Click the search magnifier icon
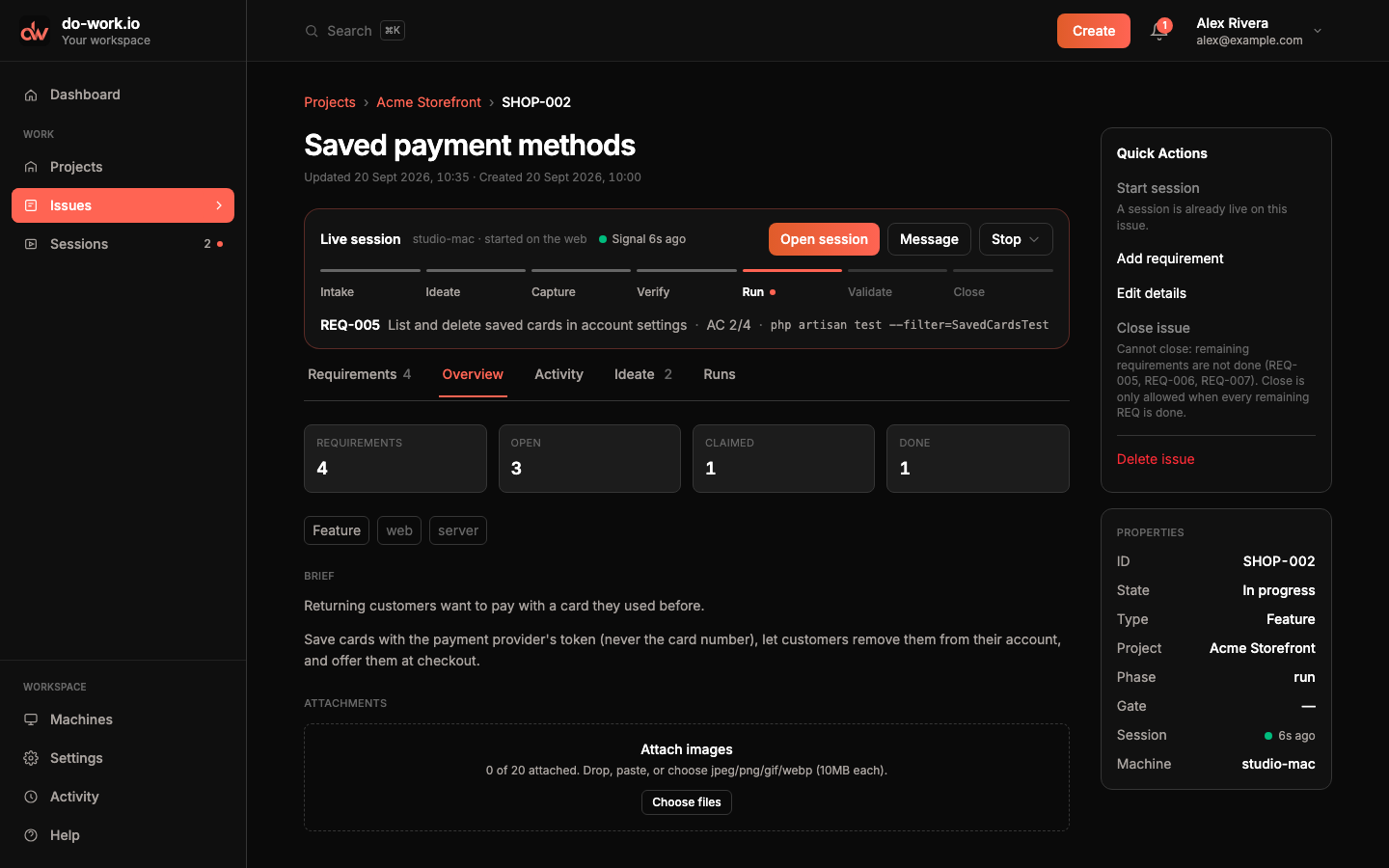This screenshot has height=868, width=1389. 312,31
